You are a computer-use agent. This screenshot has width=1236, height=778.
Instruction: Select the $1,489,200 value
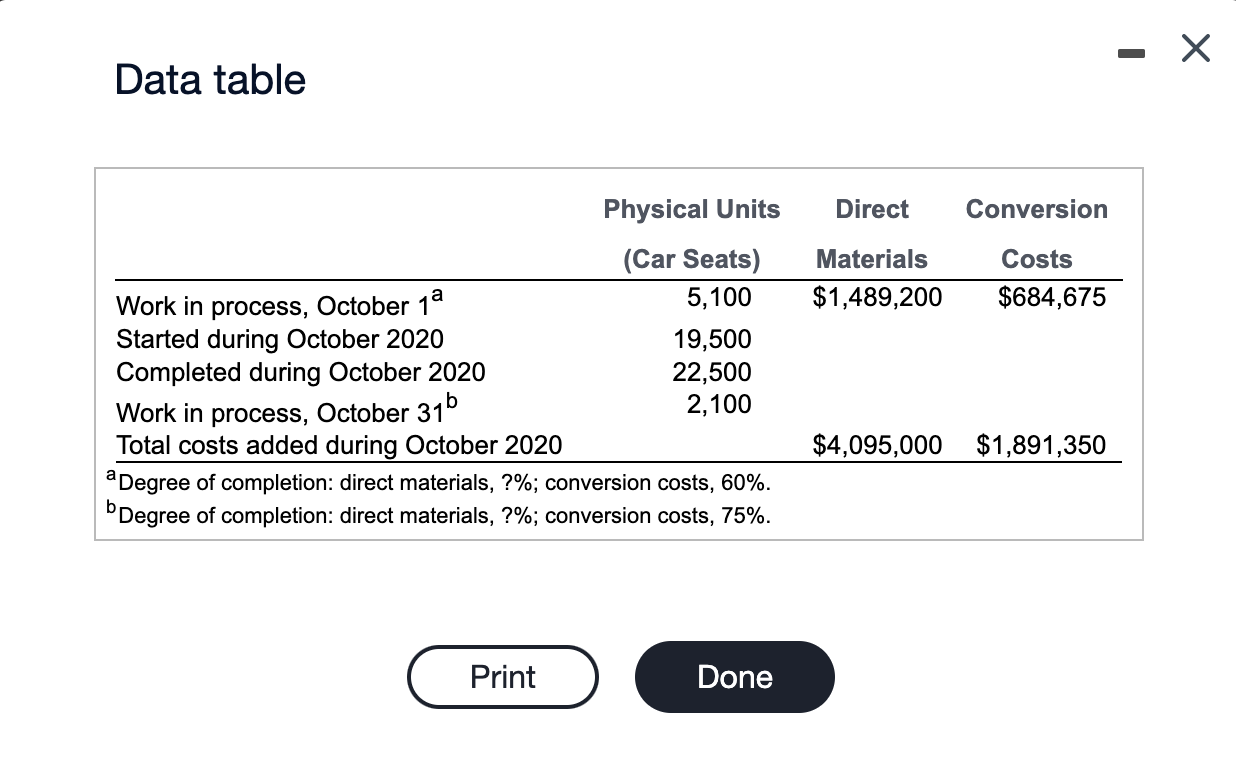pos(877,297)
